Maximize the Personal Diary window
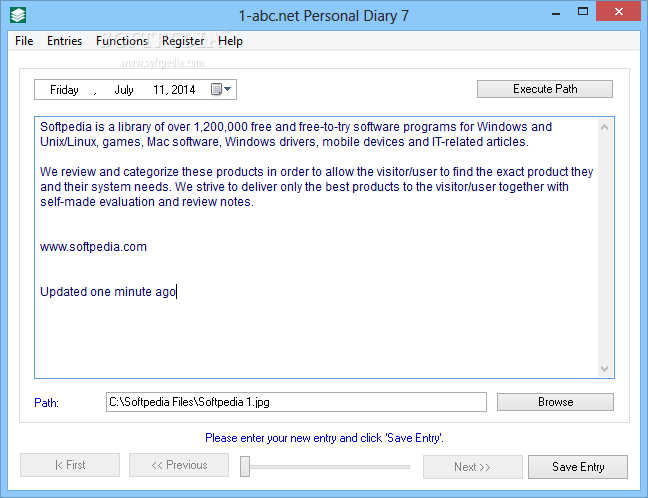The image size is (648, 498). [583, 12]
